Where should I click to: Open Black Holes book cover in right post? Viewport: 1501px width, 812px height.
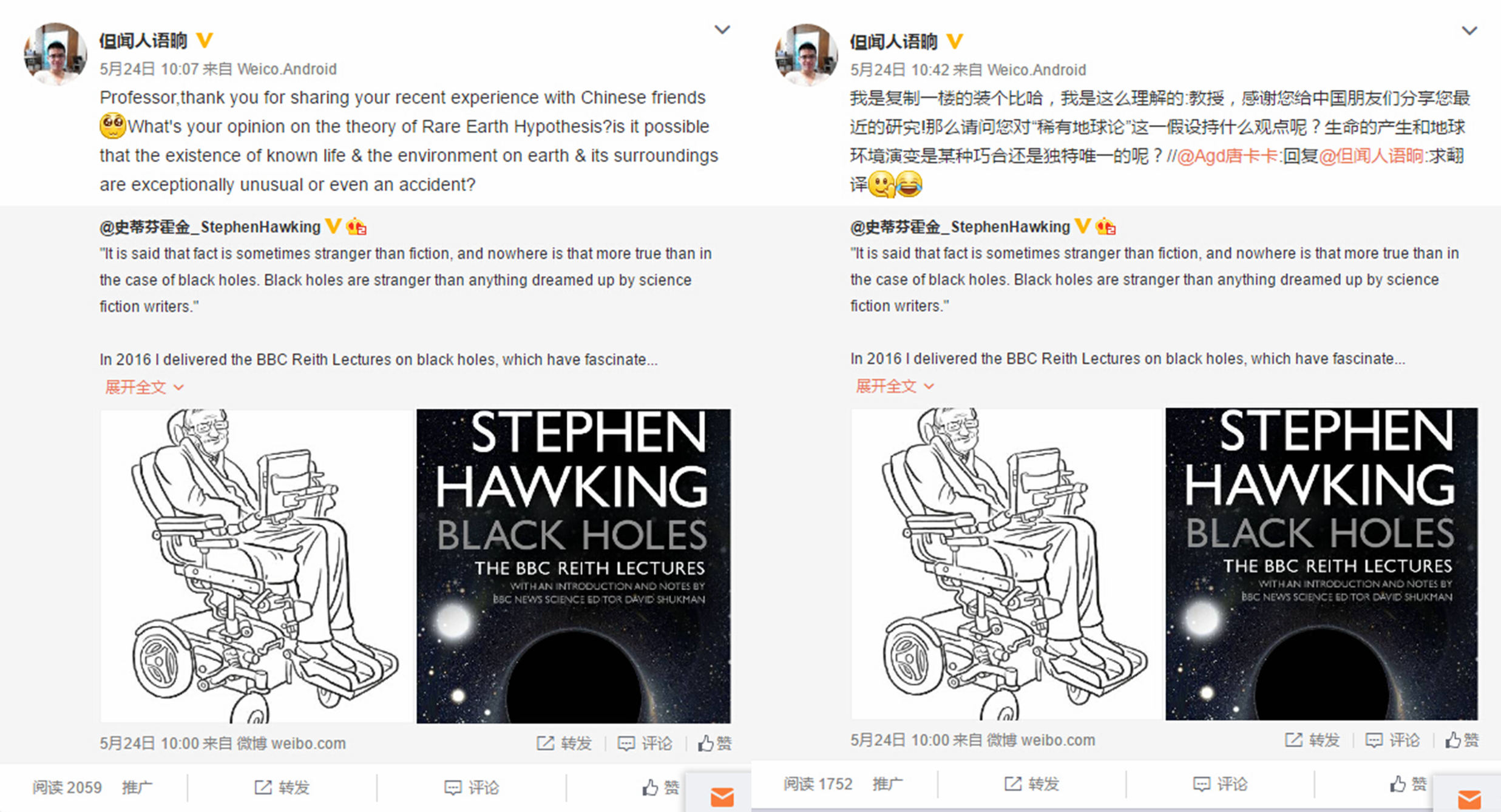(x=1321, y=564)
